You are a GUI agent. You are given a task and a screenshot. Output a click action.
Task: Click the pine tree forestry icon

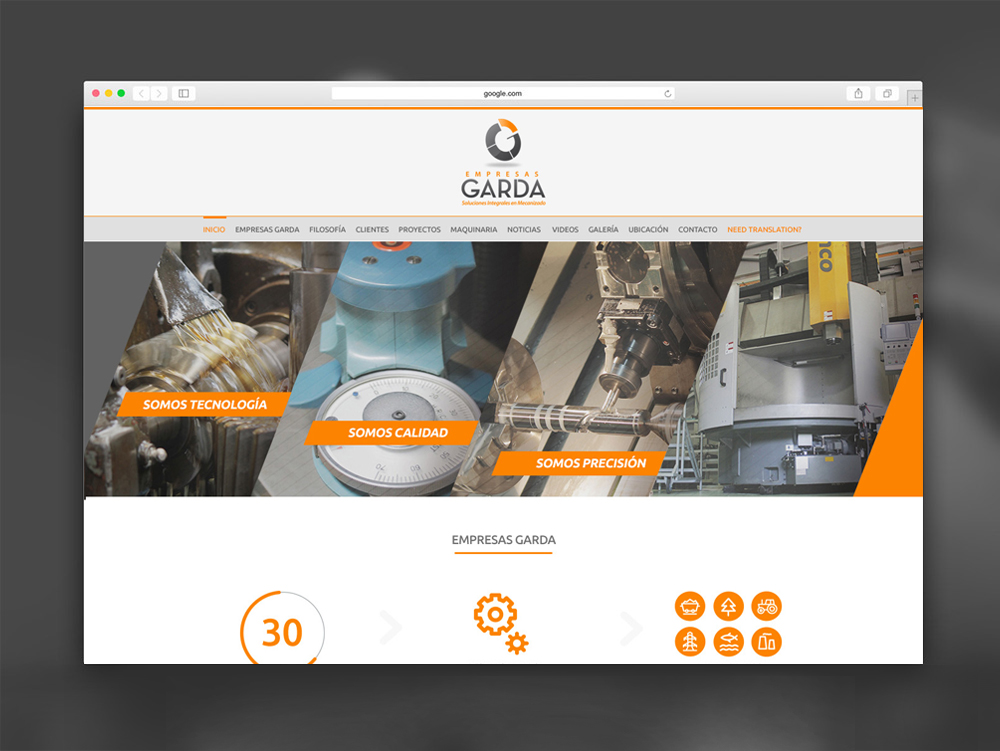(x=728, y=606)
